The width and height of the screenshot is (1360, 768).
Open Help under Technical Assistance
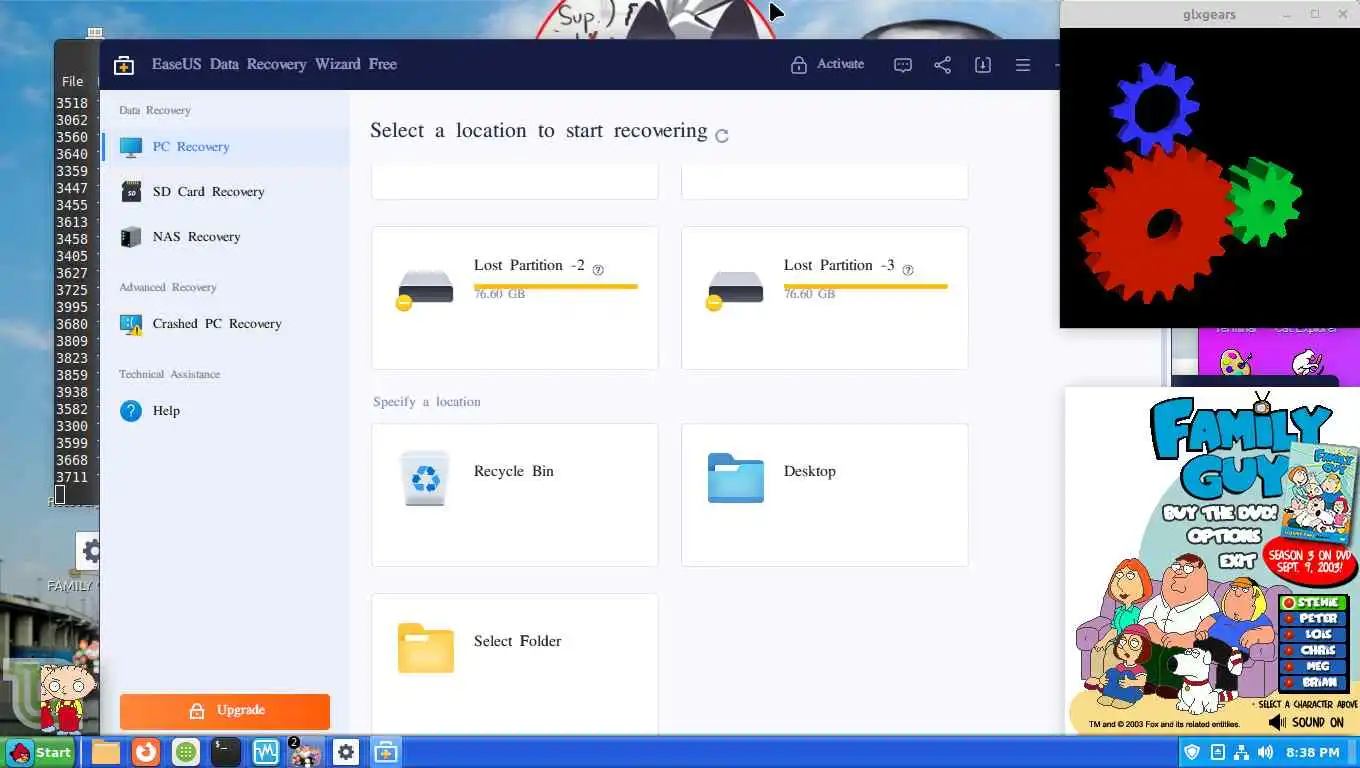(x=226, y=411)
